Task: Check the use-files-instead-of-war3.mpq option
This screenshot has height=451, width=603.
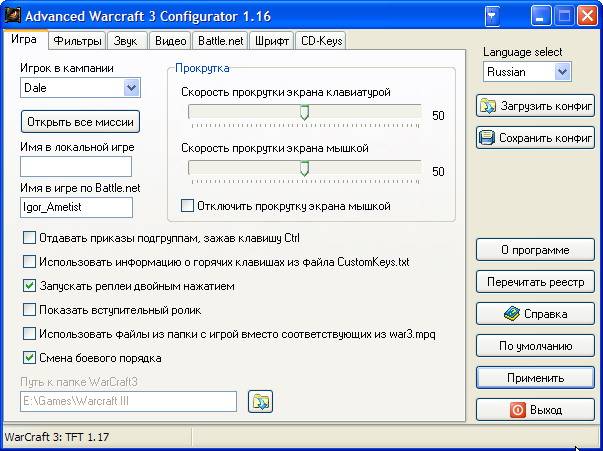Action: (x=29, y=334)
